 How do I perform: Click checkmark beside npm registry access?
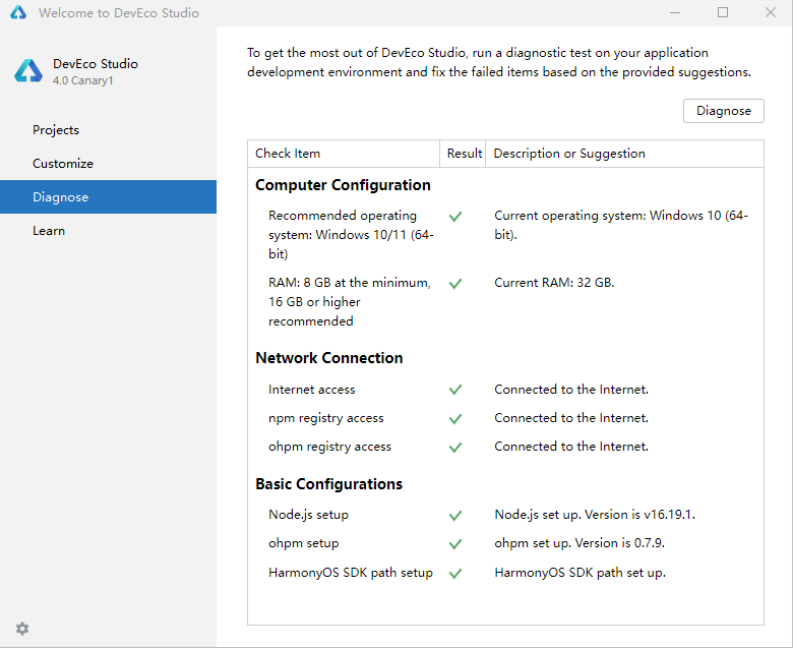click(455, 419)
